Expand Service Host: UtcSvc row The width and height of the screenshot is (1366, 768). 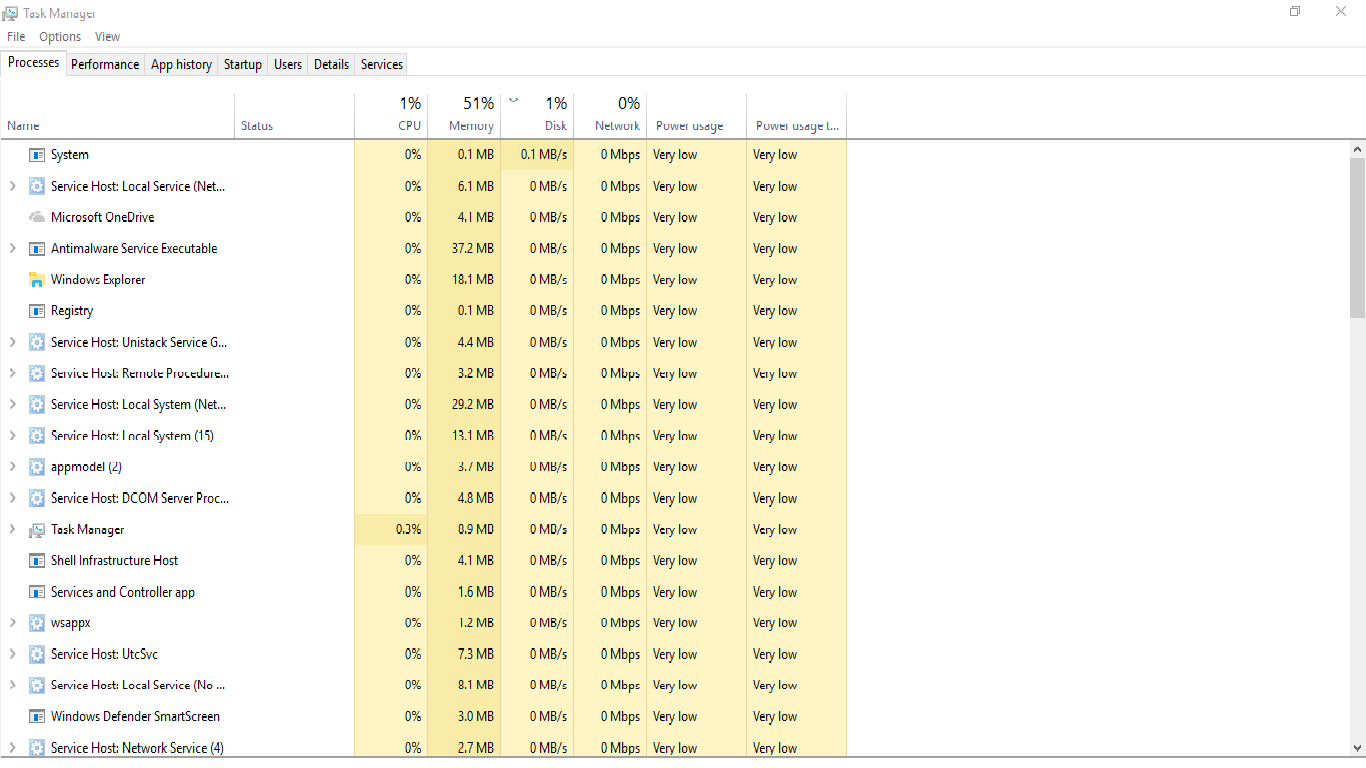(12, 654)
